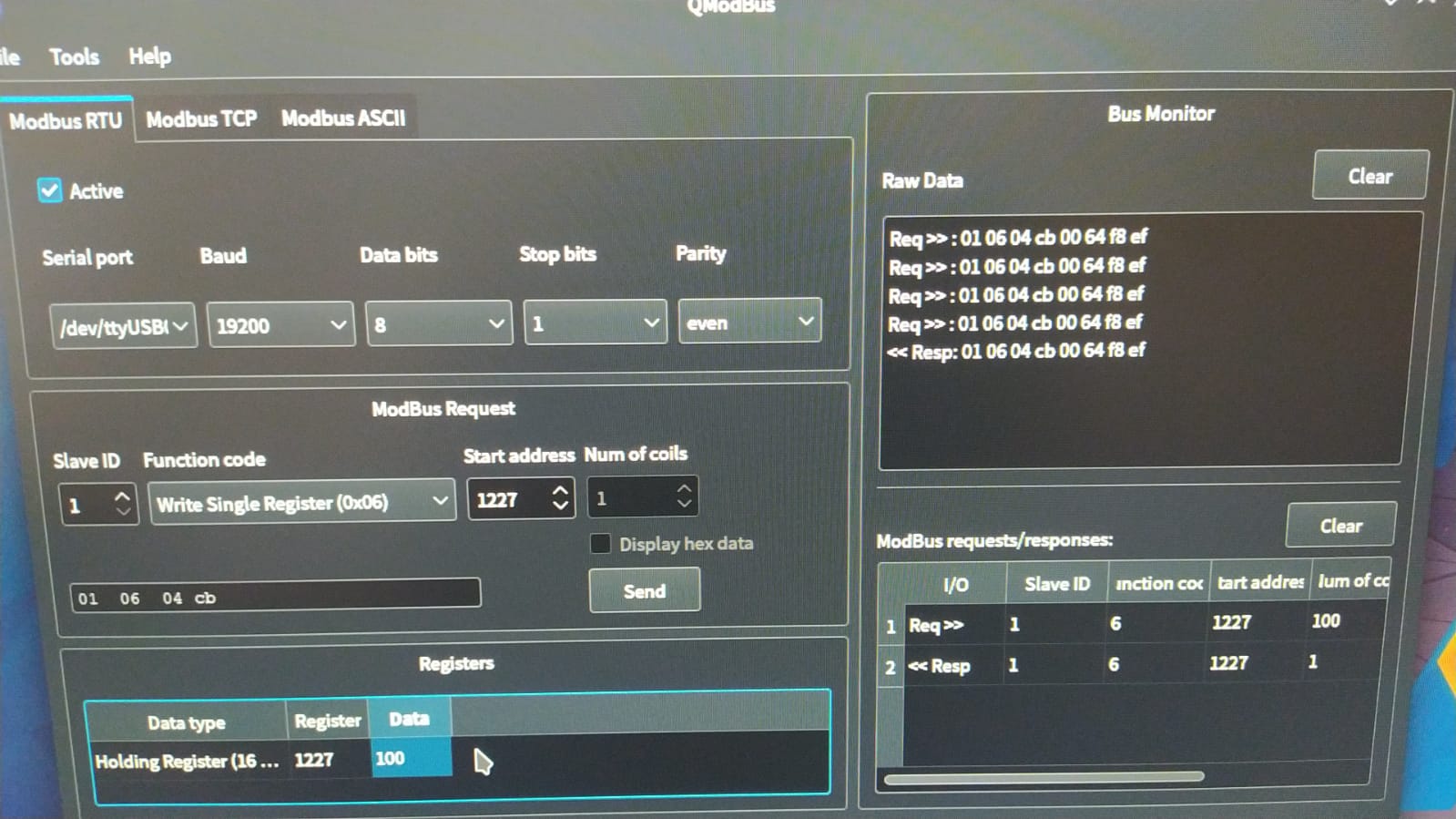Viewport: 1456px width, 819px height.
Task: Click the horizontal scrollbar of requests table
Action: point(1044,777)
